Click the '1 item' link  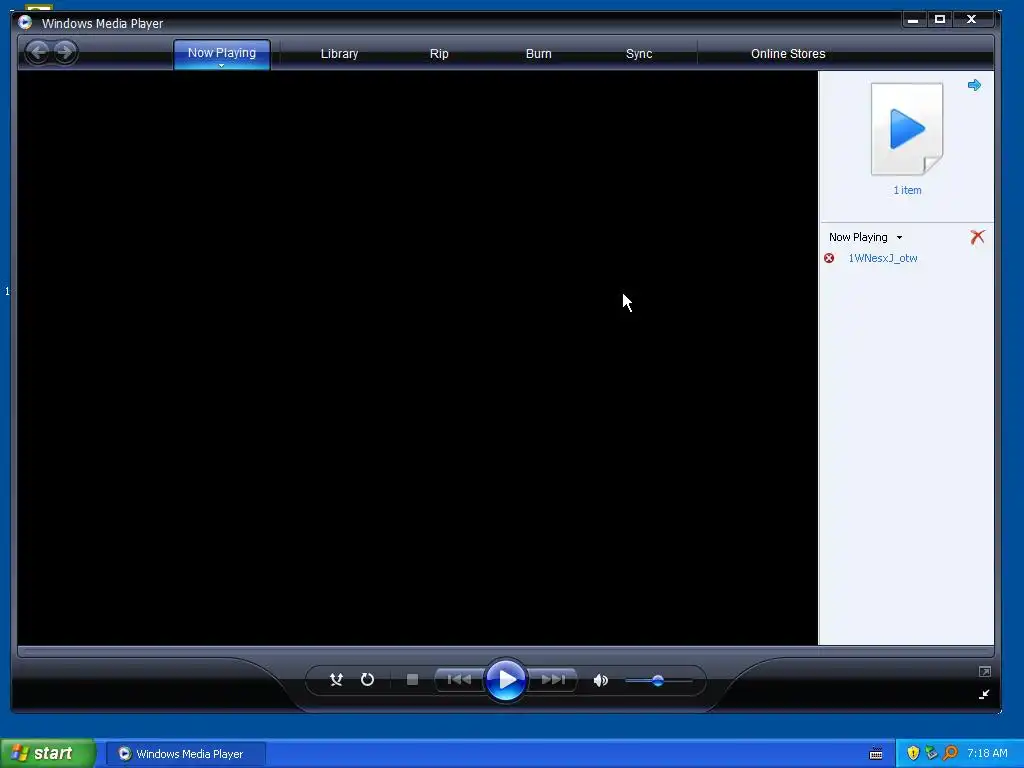pyautogui.click(x=907, y=190)
